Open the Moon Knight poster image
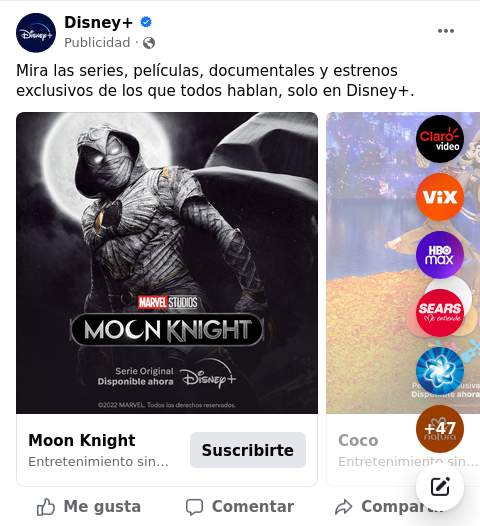480x526 pixels. (x=167, y=263)
